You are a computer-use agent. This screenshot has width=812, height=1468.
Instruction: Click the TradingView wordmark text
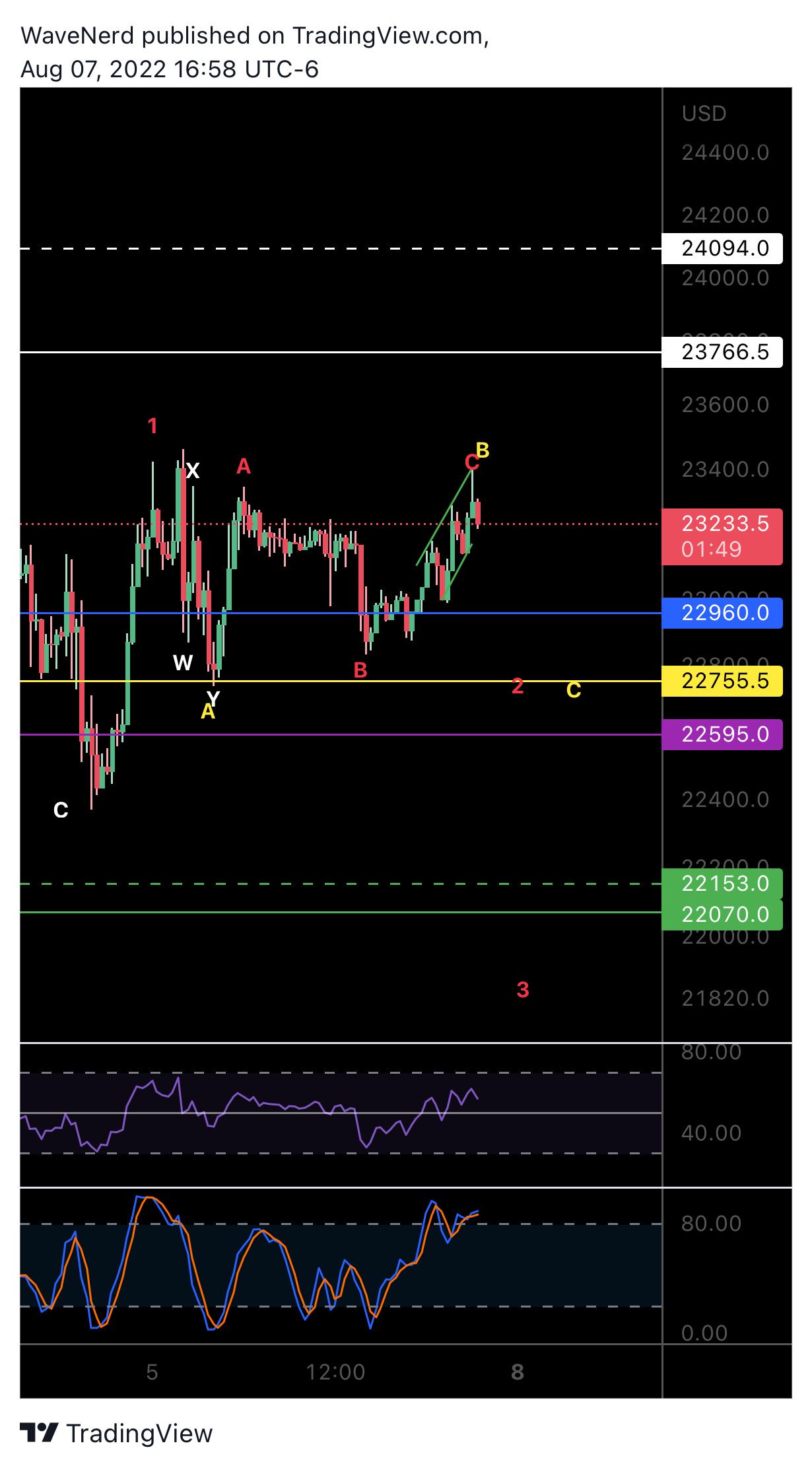[x=140, y=1434]
